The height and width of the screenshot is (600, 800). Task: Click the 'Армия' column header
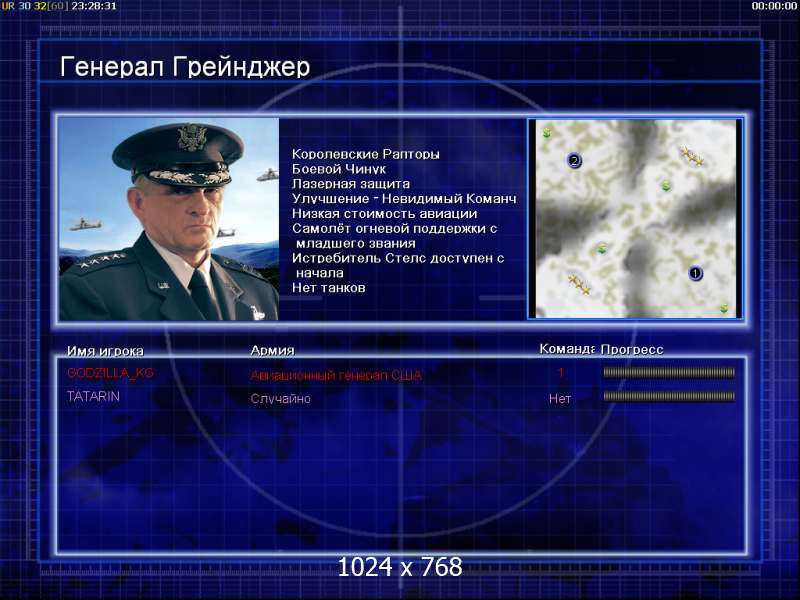point(272,351)
